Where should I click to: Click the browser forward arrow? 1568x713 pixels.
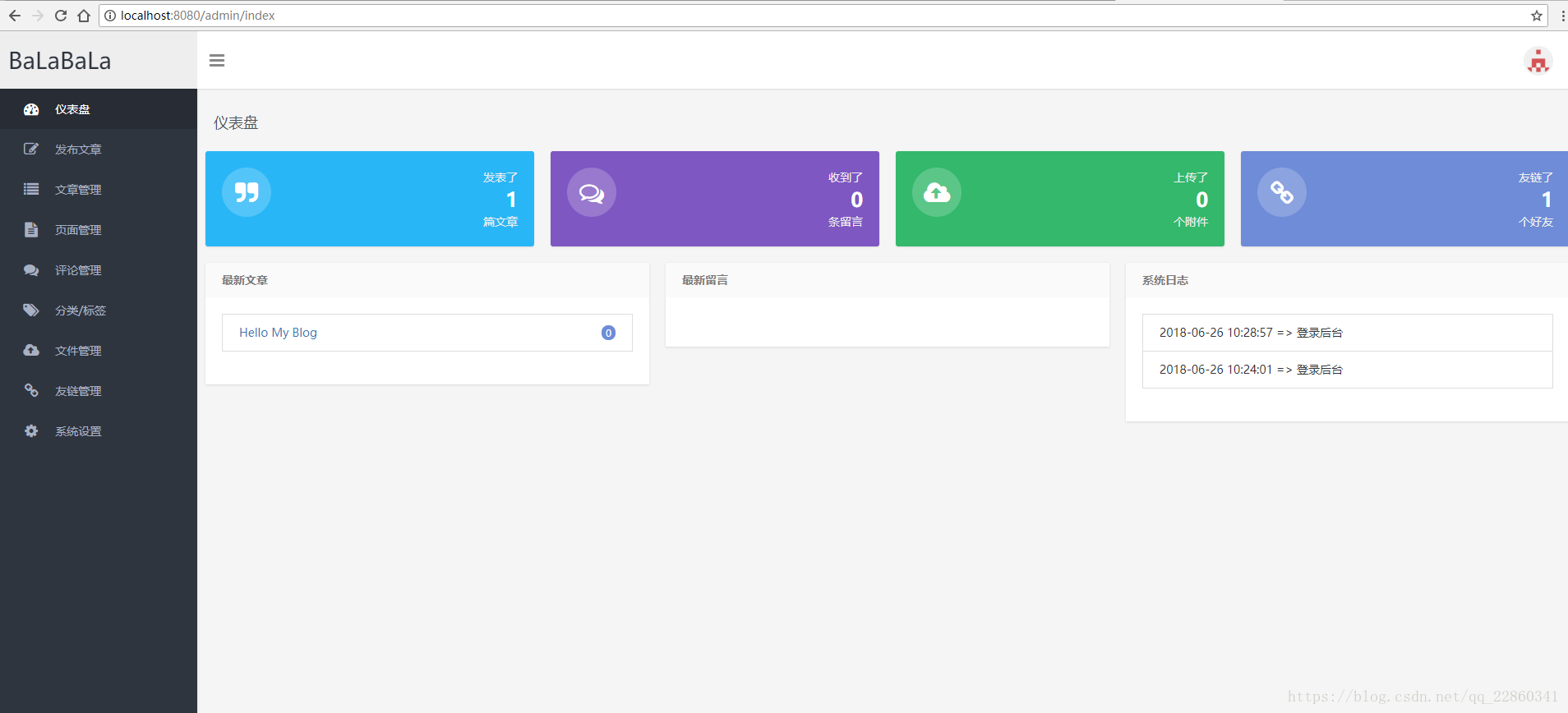coord(38,16)
